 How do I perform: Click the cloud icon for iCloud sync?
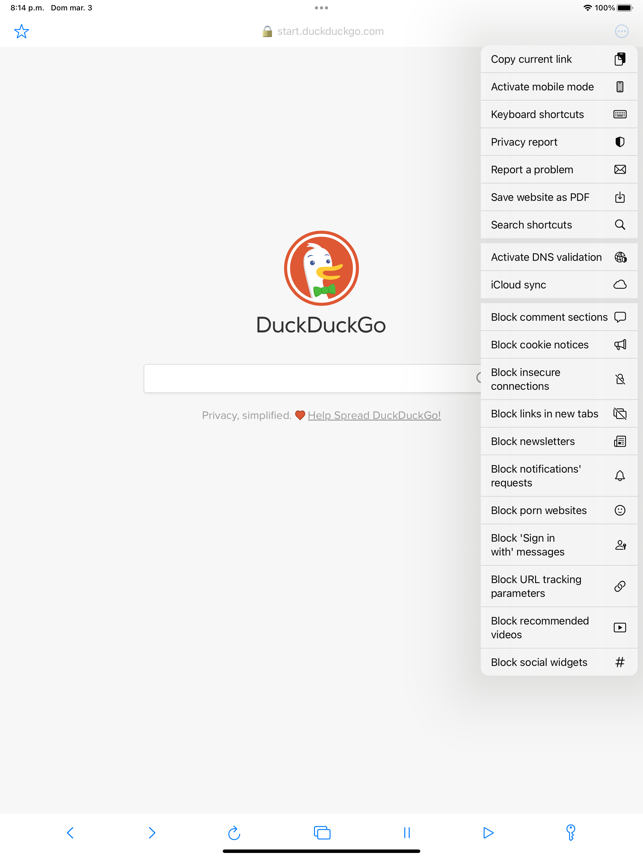click(619, 285)
